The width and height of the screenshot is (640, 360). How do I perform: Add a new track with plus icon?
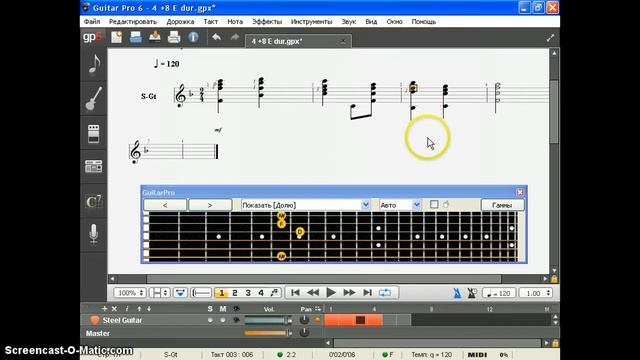[104, 309]
